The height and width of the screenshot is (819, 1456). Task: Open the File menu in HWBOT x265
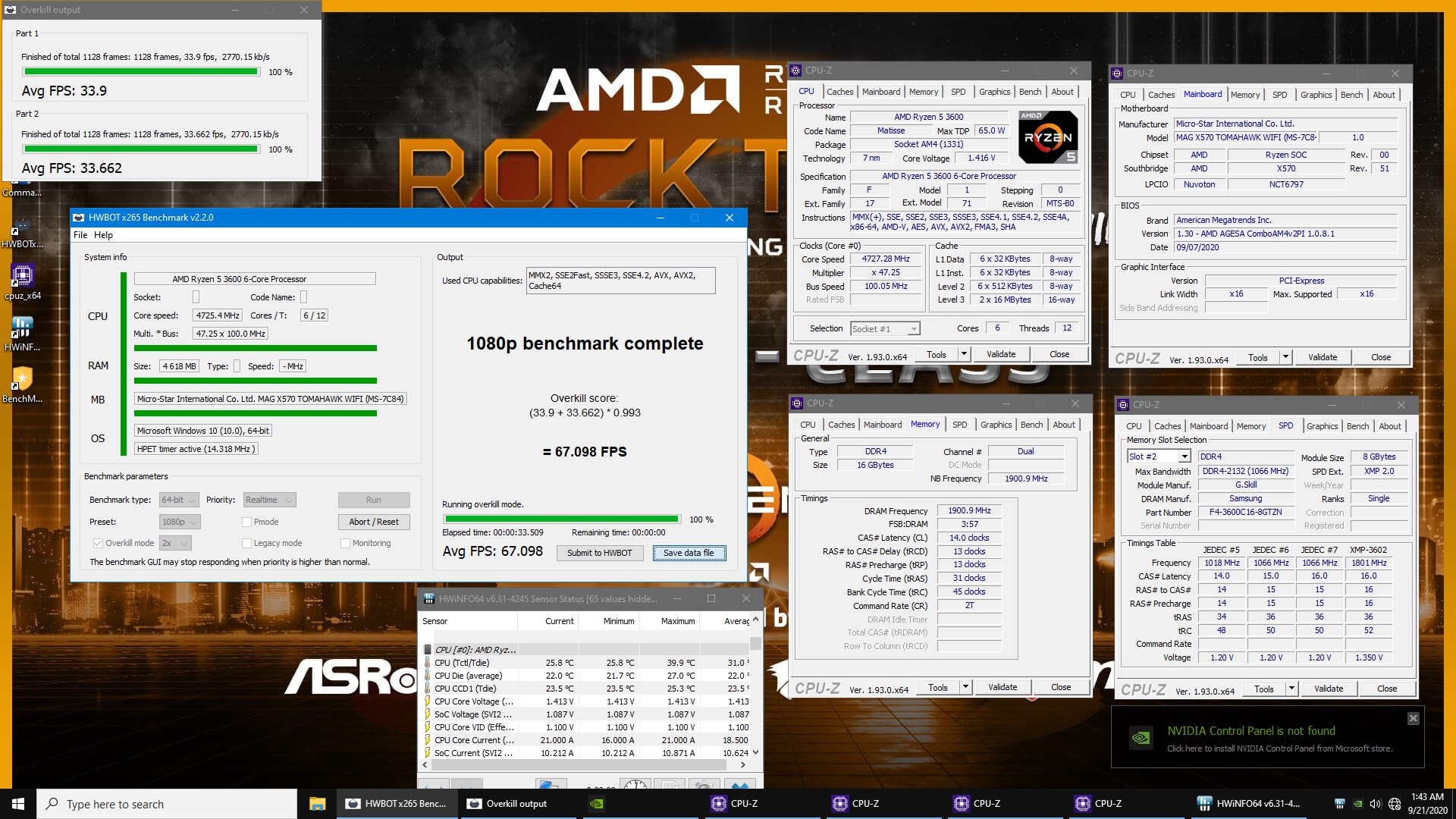coord(80,235)
